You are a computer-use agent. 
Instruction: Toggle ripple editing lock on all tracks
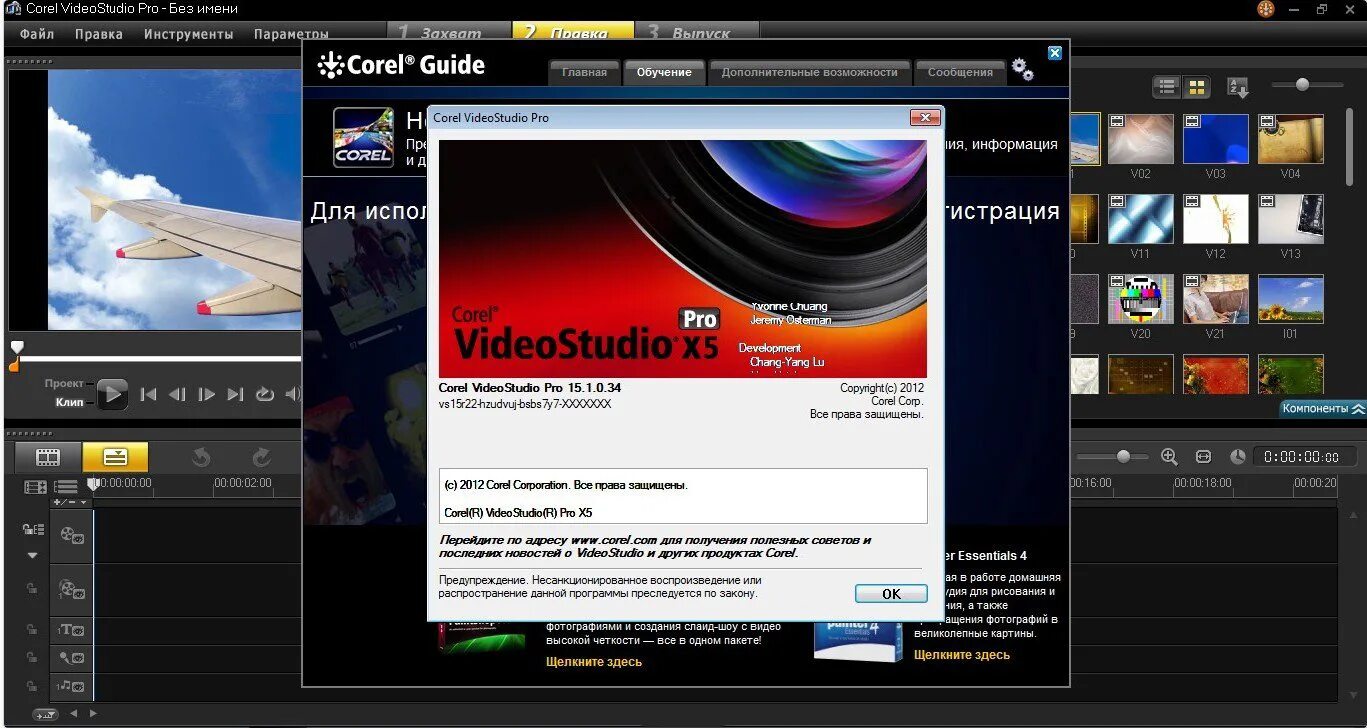coord(33,530)
